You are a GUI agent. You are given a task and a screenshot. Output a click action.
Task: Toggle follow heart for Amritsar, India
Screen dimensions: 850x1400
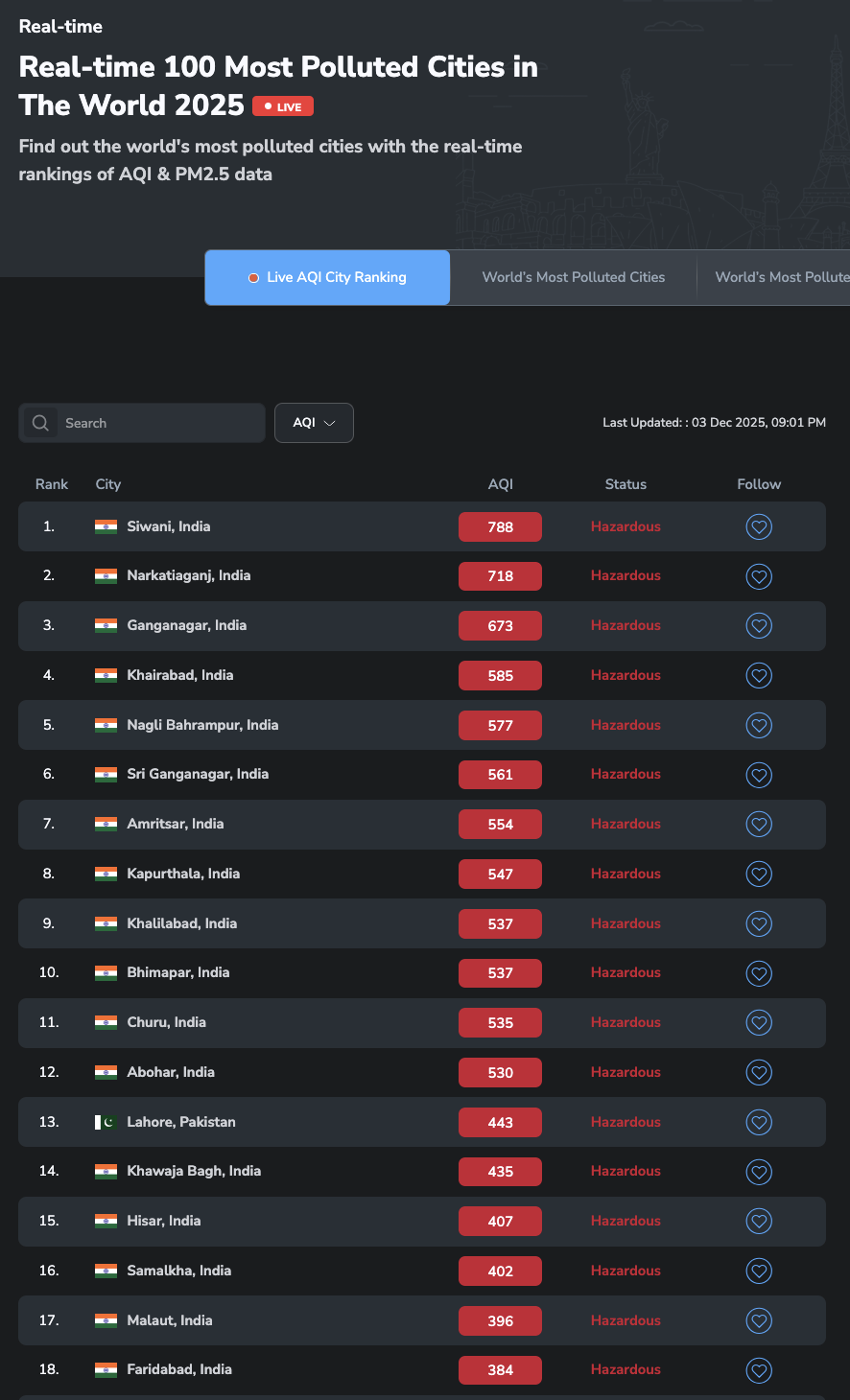click(759, 824)
